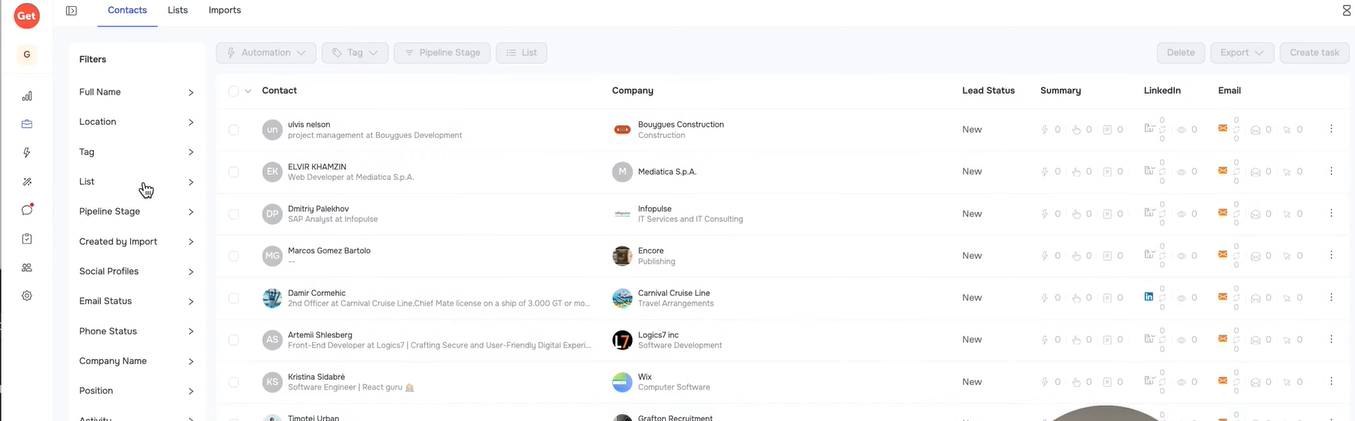Open row menu for Marcos Gomez Bartolo
This screenshot has width=1355, height=421.
1331,255
